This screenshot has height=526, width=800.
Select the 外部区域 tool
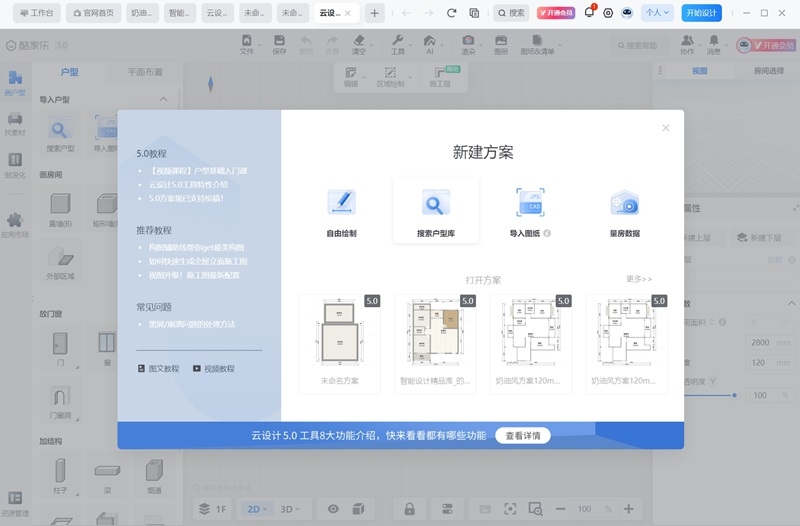point(60,262)
